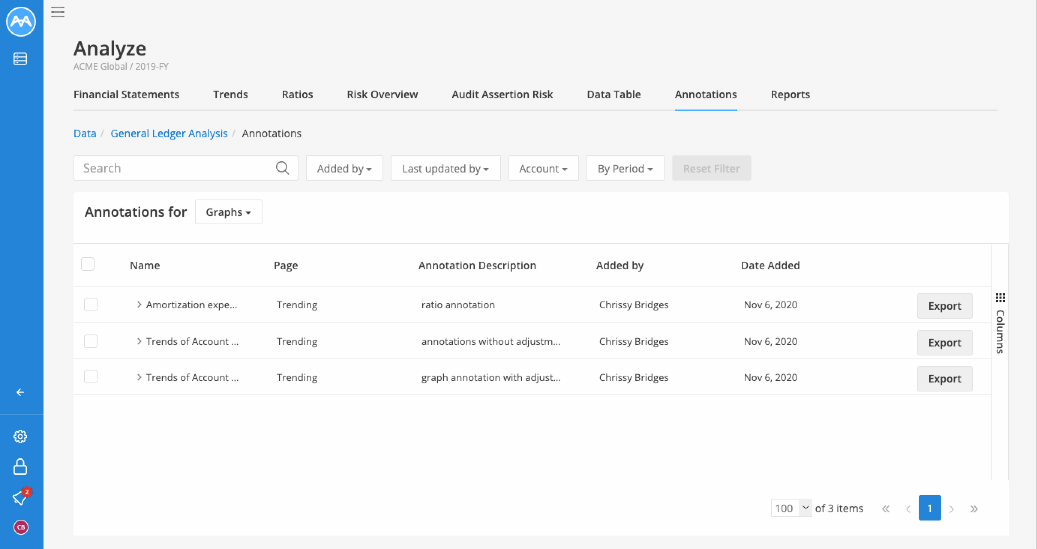
Task: Open the vertical Columns side panel label
Action: click(1000, 331)
